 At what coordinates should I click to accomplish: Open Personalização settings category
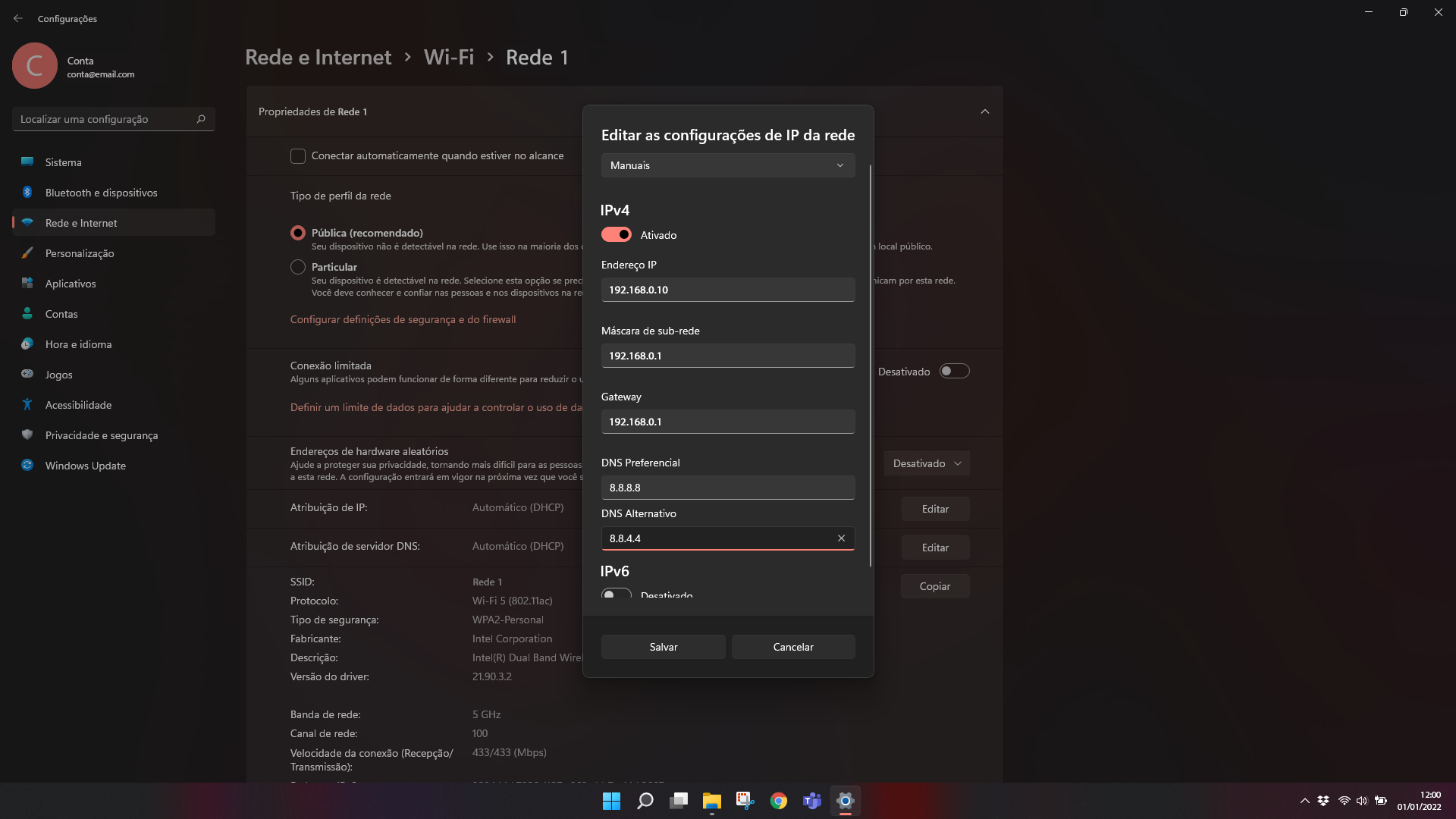114,253
